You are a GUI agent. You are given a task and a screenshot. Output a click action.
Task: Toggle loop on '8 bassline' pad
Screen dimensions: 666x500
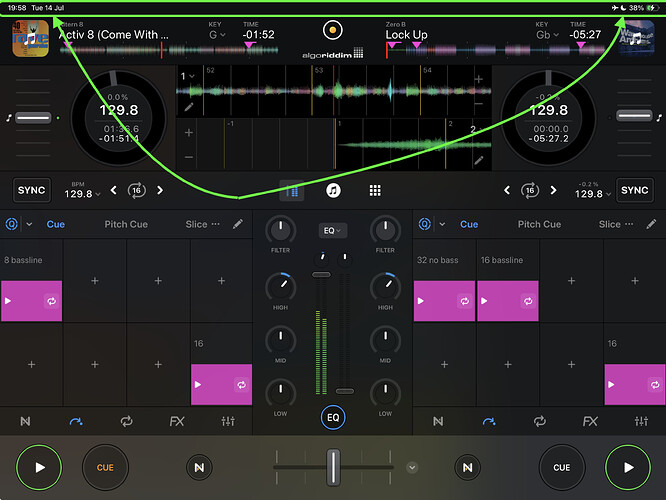click(x=51, y=301)
